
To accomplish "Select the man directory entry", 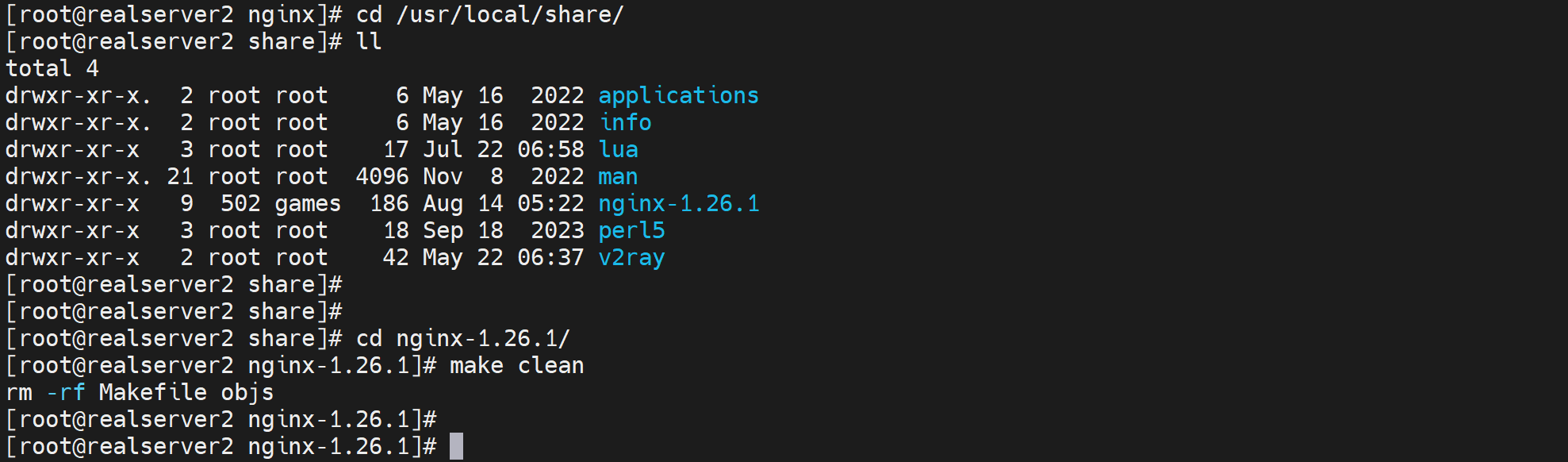I will pyautogui.click(x=618, y=177).
